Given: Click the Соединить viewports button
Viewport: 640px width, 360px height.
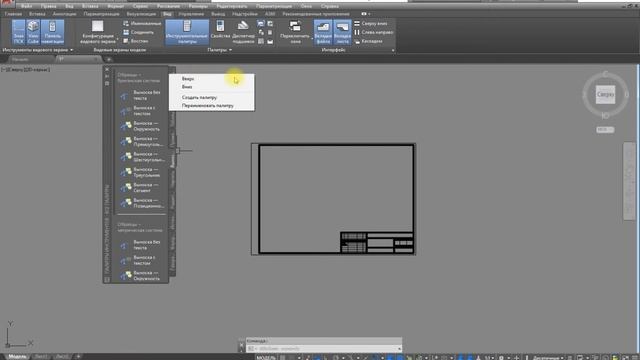Looking at the screenshot, I should 138,32.
